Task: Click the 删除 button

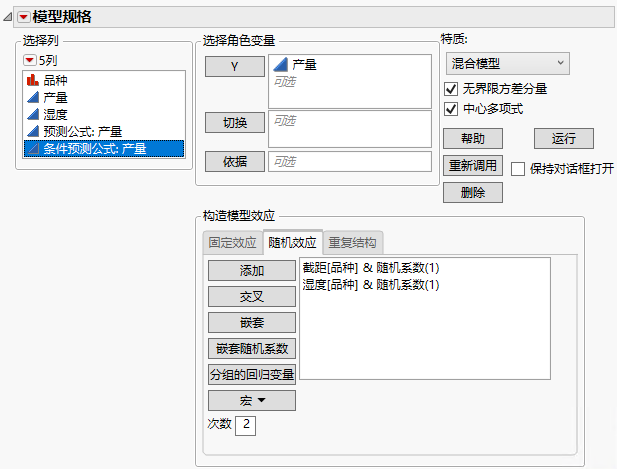Action: pos(473,192)
